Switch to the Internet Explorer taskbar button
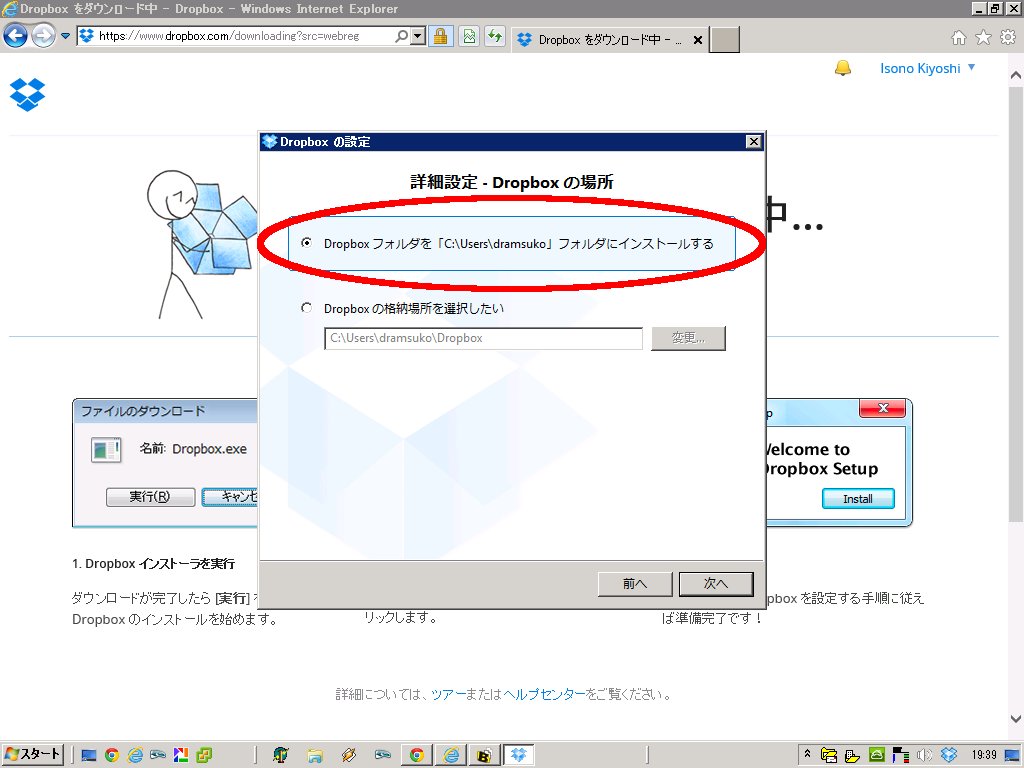1024x768 pixels. (451, 756)
